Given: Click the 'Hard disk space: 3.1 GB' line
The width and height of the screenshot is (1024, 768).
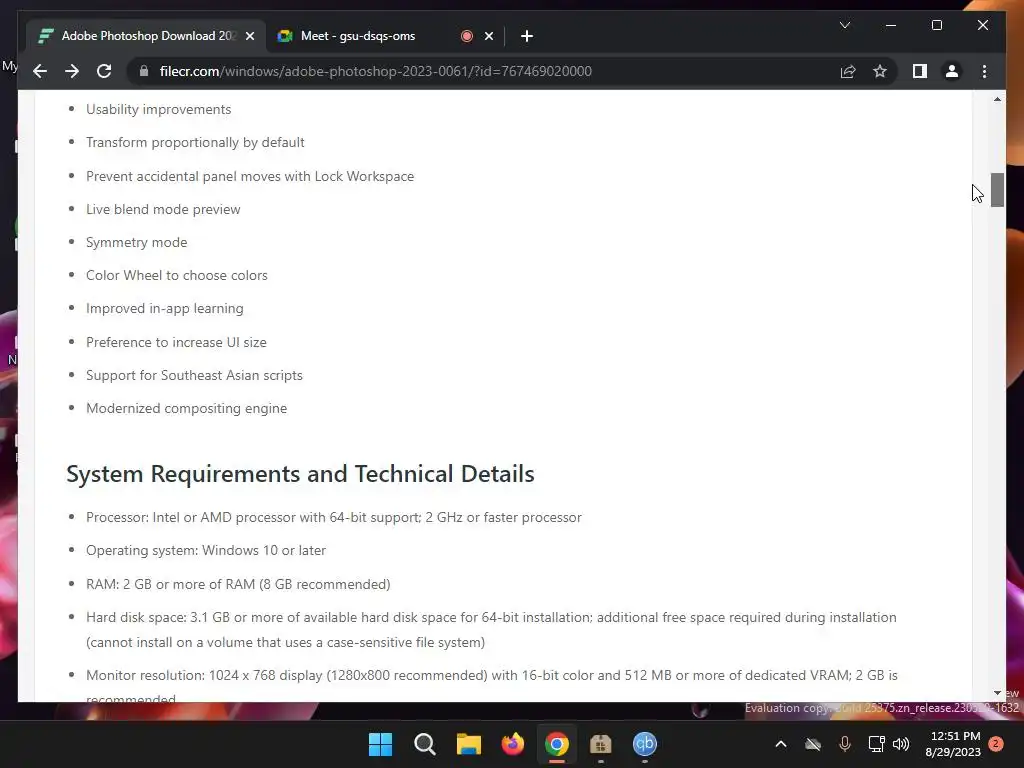Looking at the screenshot, I should pyautogui.click(x=491, y=630).
